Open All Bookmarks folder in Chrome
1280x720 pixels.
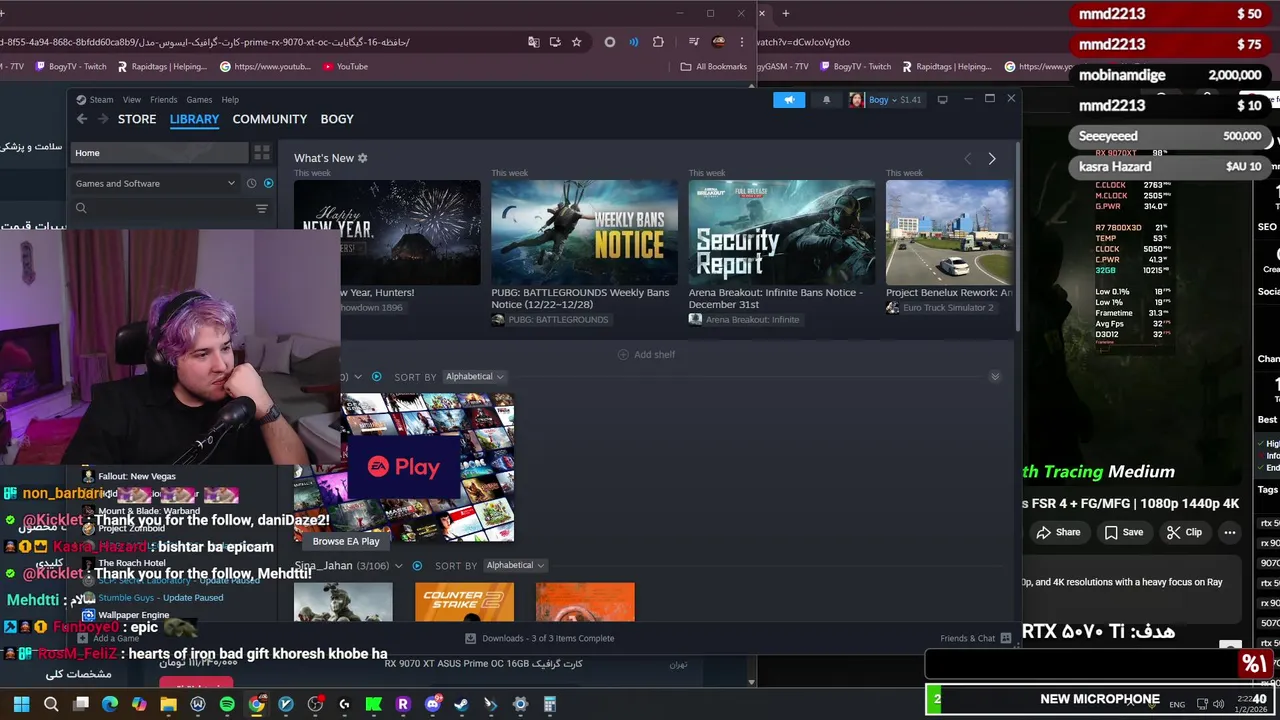tap(714, 67)
